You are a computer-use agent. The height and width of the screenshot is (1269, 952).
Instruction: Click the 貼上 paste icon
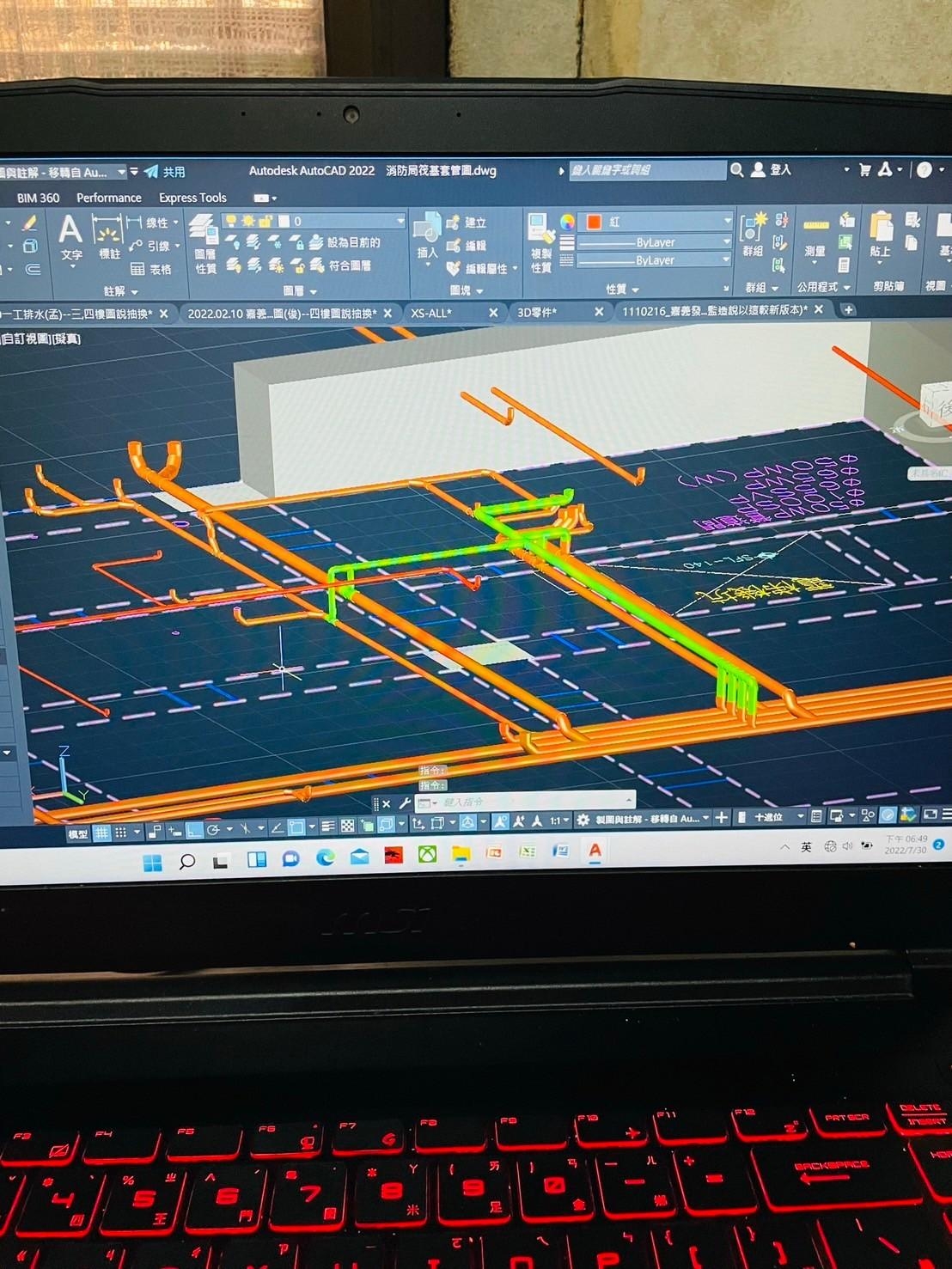point(880,235)
